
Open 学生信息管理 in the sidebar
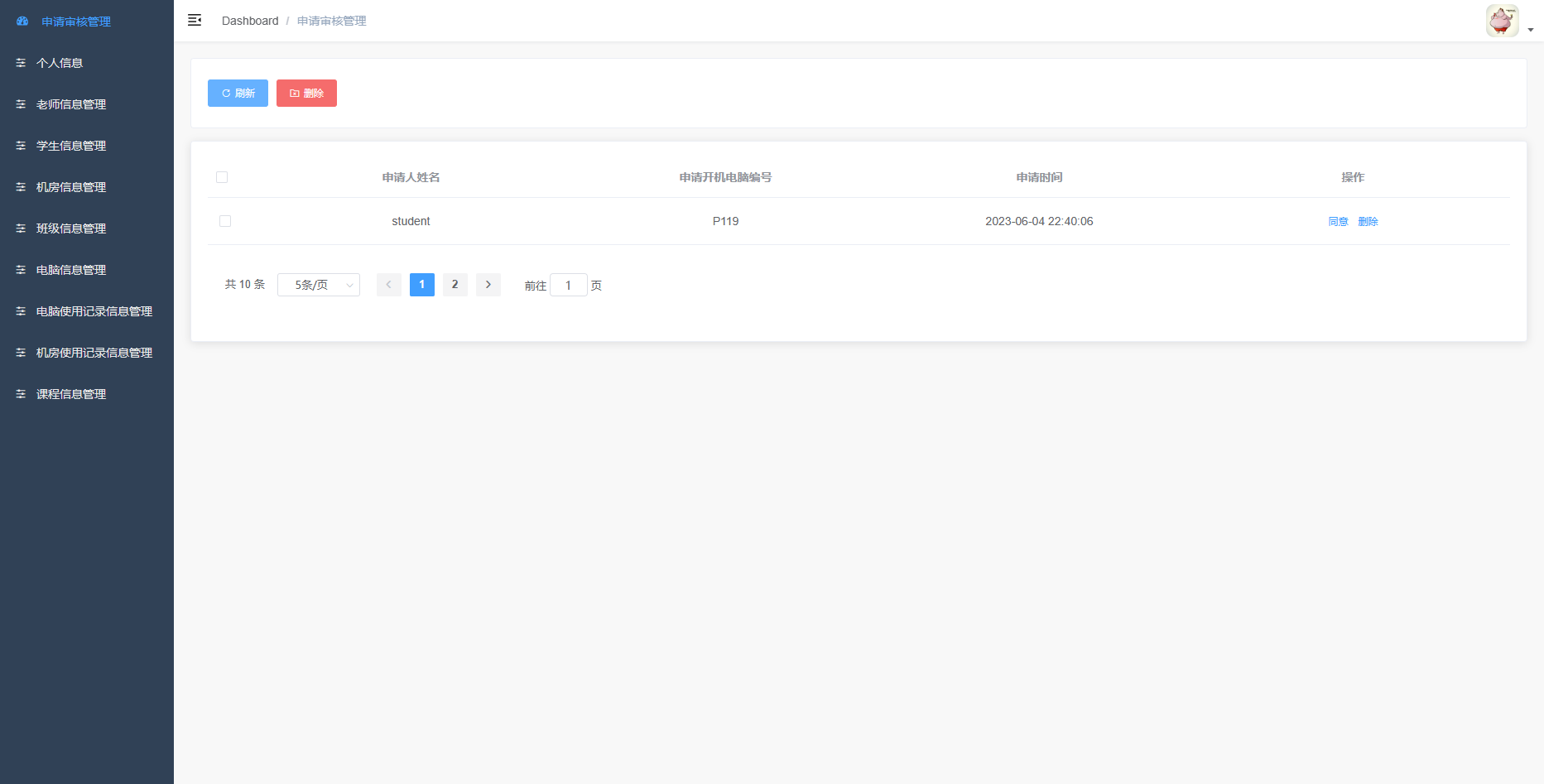[71, 146]
